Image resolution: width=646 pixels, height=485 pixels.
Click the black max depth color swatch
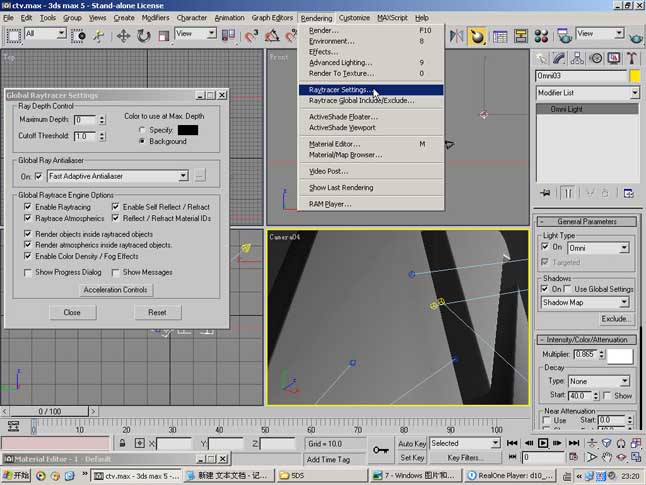[188, 130]
